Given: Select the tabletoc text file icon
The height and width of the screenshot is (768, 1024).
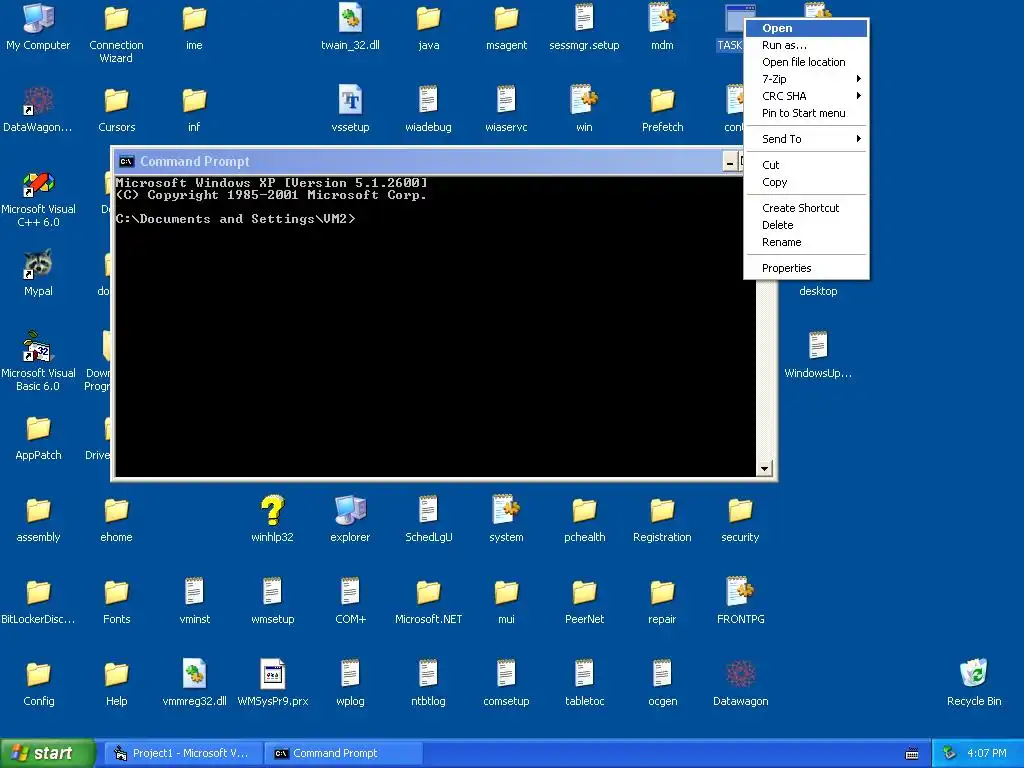Looking at the screenshot, I should pyautogui.click(x=584, y=675).
